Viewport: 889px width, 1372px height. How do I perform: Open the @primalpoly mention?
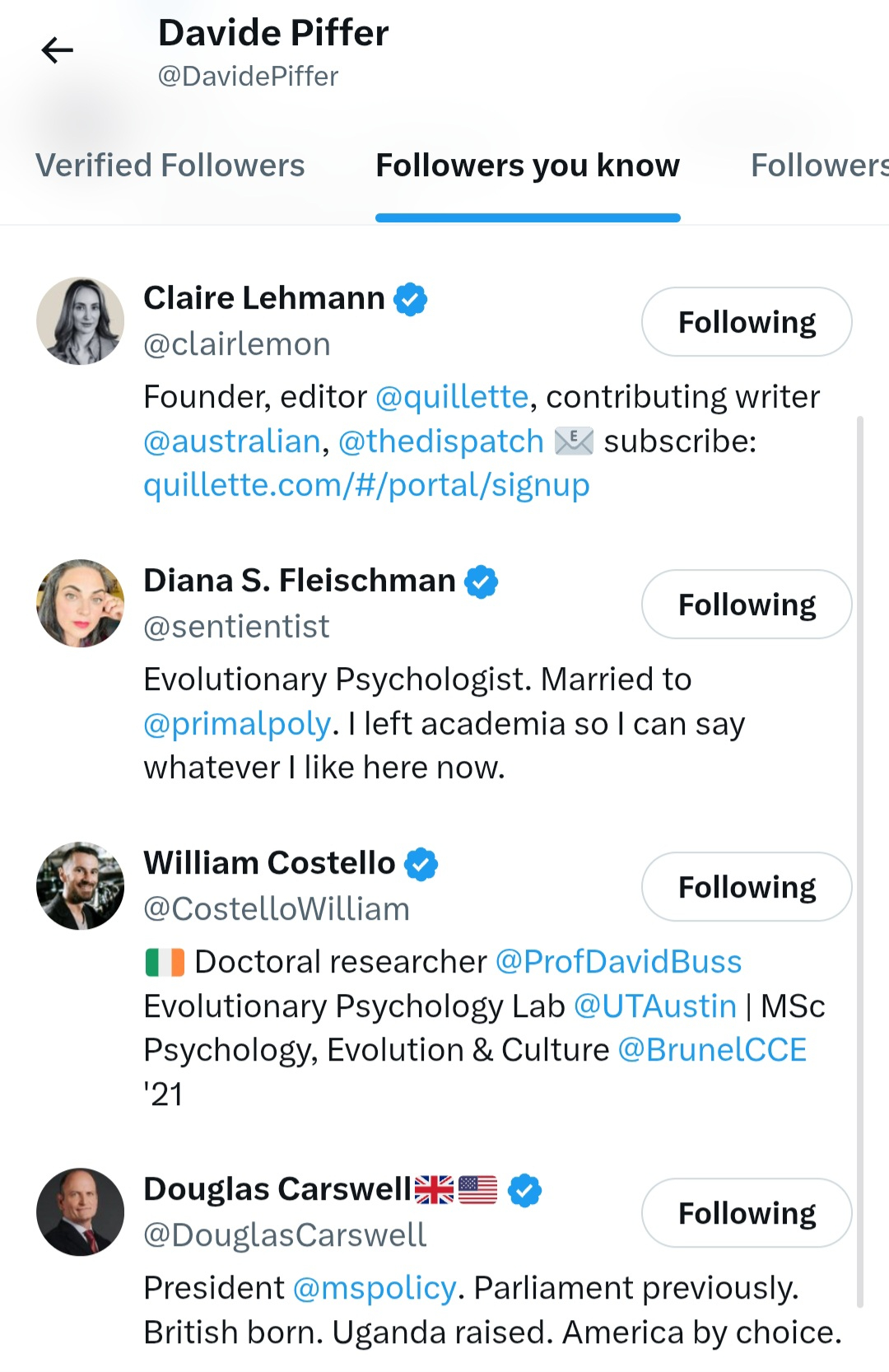point(237,724)
